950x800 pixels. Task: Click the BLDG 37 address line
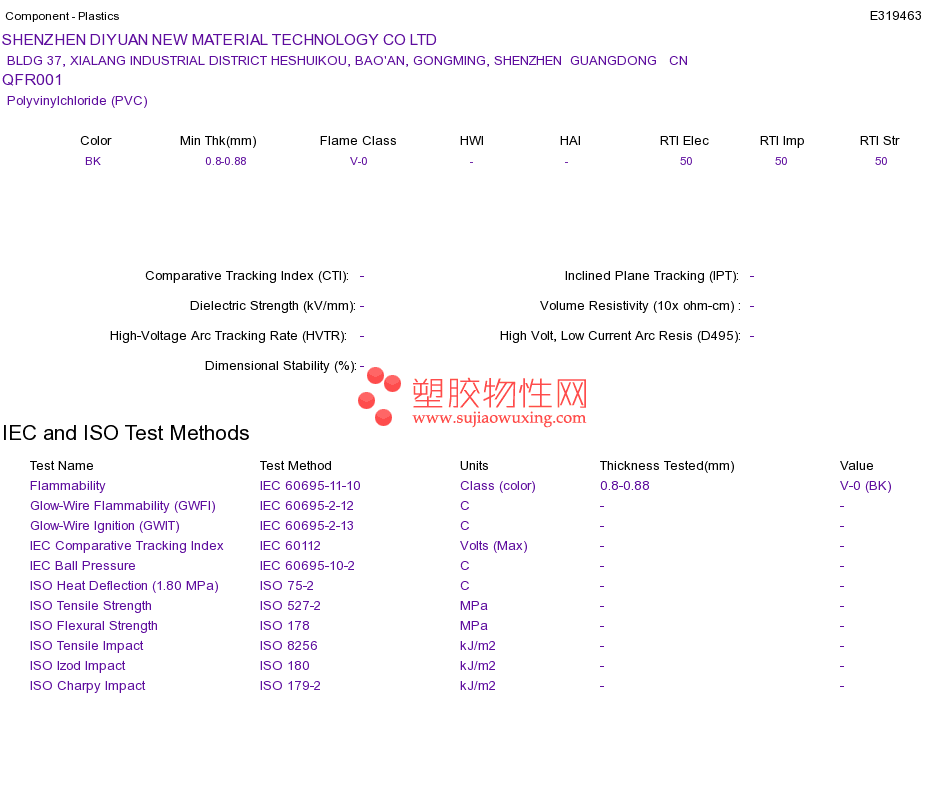coord(347,61)
